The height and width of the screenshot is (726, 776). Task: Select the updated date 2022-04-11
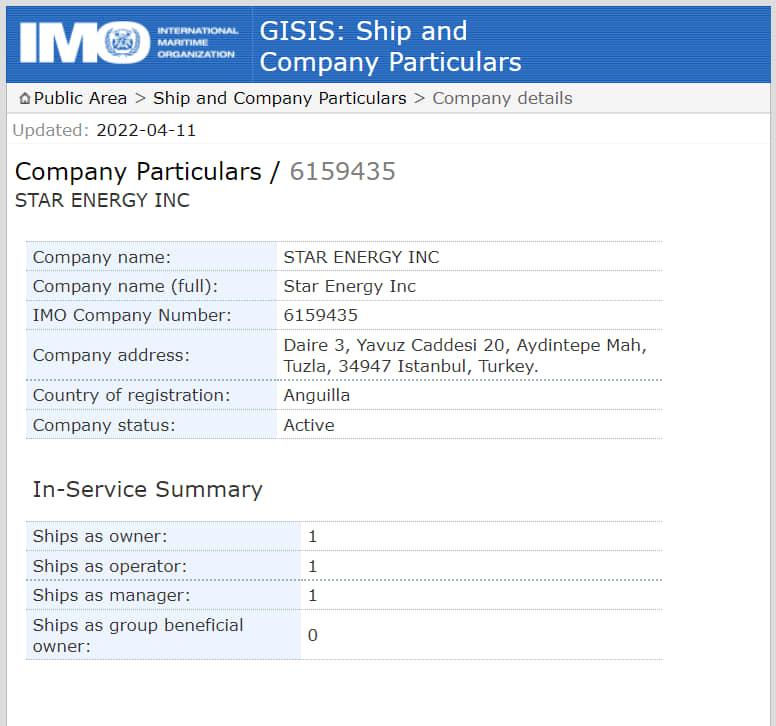[146, 130]
